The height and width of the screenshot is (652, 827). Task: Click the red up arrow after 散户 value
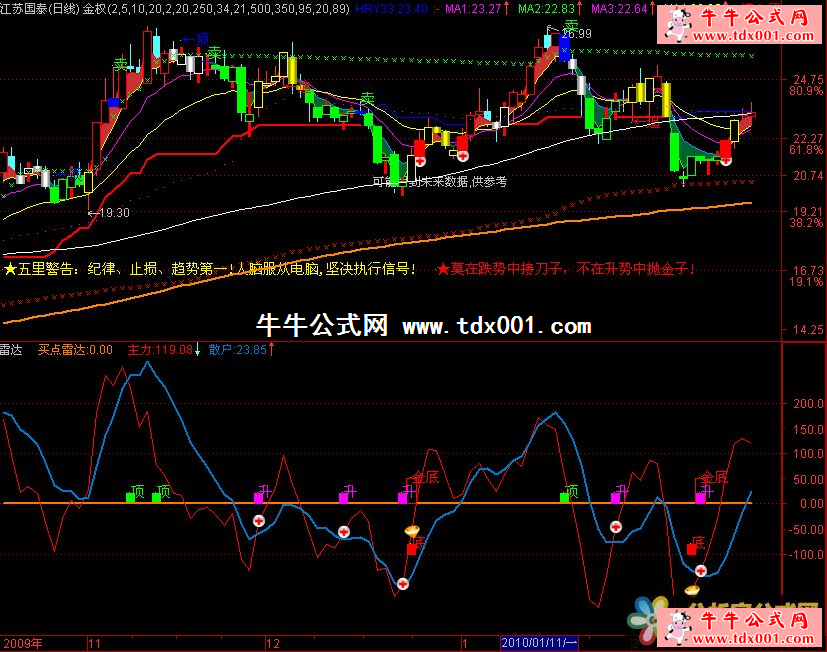coord(272,350)
